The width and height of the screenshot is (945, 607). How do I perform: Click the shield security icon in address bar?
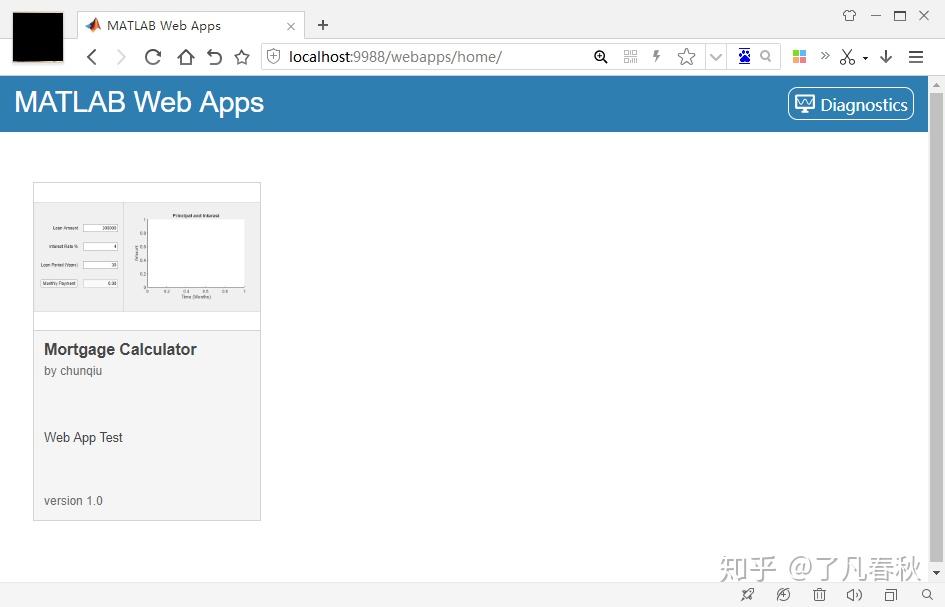(x=274, y=57)
